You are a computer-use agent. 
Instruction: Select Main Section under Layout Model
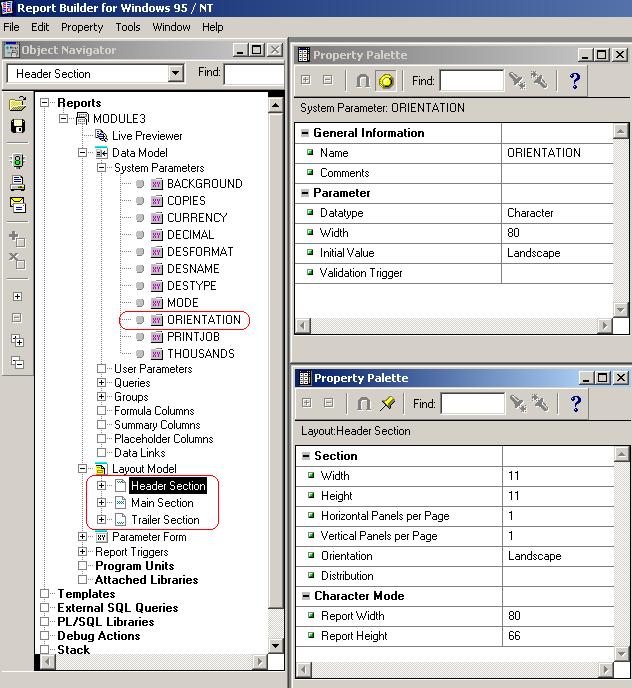[162, 503]
